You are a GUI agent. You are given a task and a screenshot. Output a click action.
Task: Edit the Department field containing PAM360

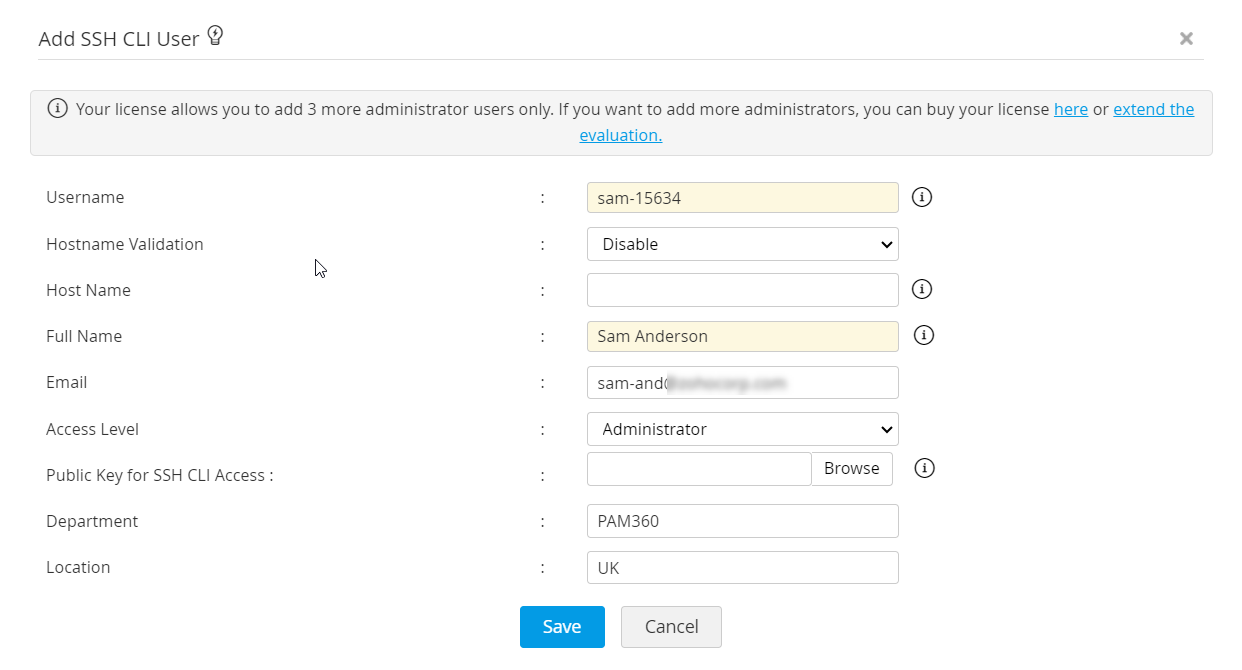point(742,521)
